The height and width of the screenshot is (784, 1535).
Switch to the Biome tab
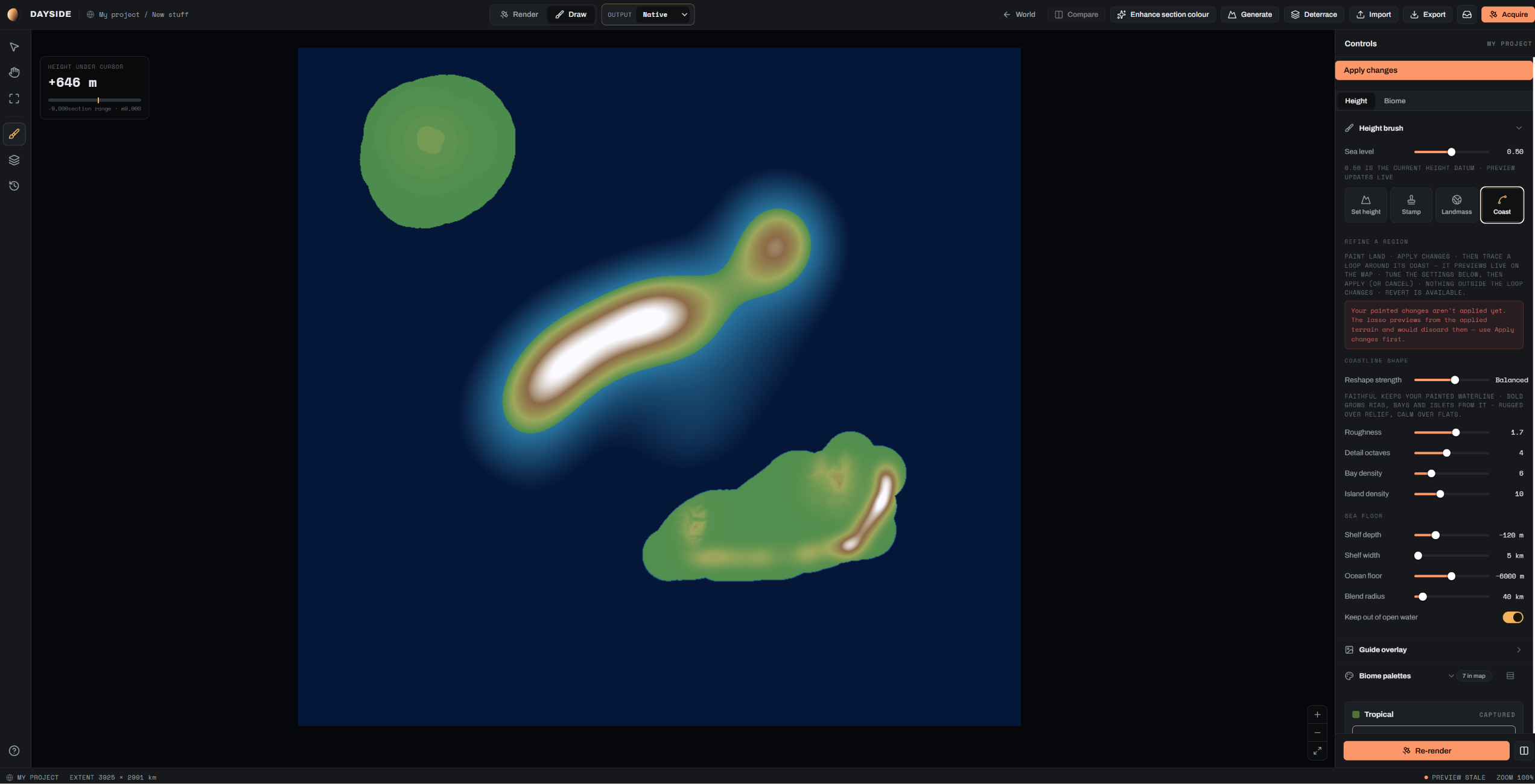pos(1394,101)
